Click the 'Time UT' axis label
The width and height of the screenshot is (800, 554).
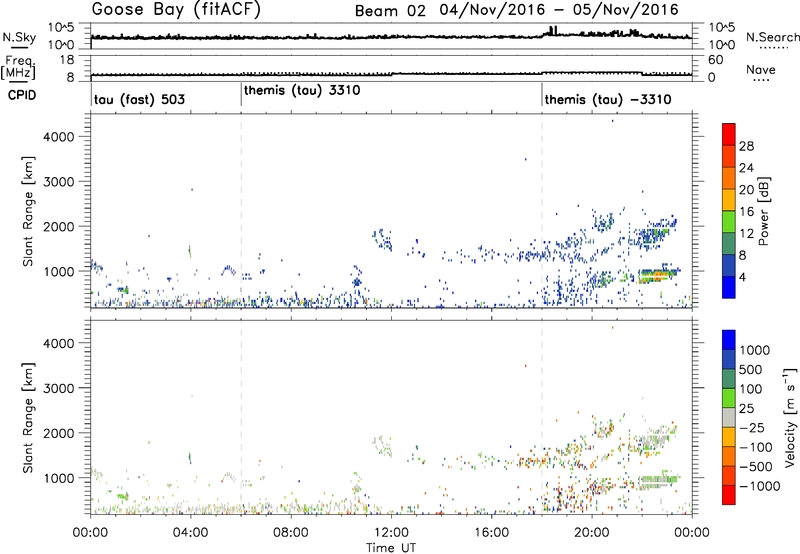(391, 548)
